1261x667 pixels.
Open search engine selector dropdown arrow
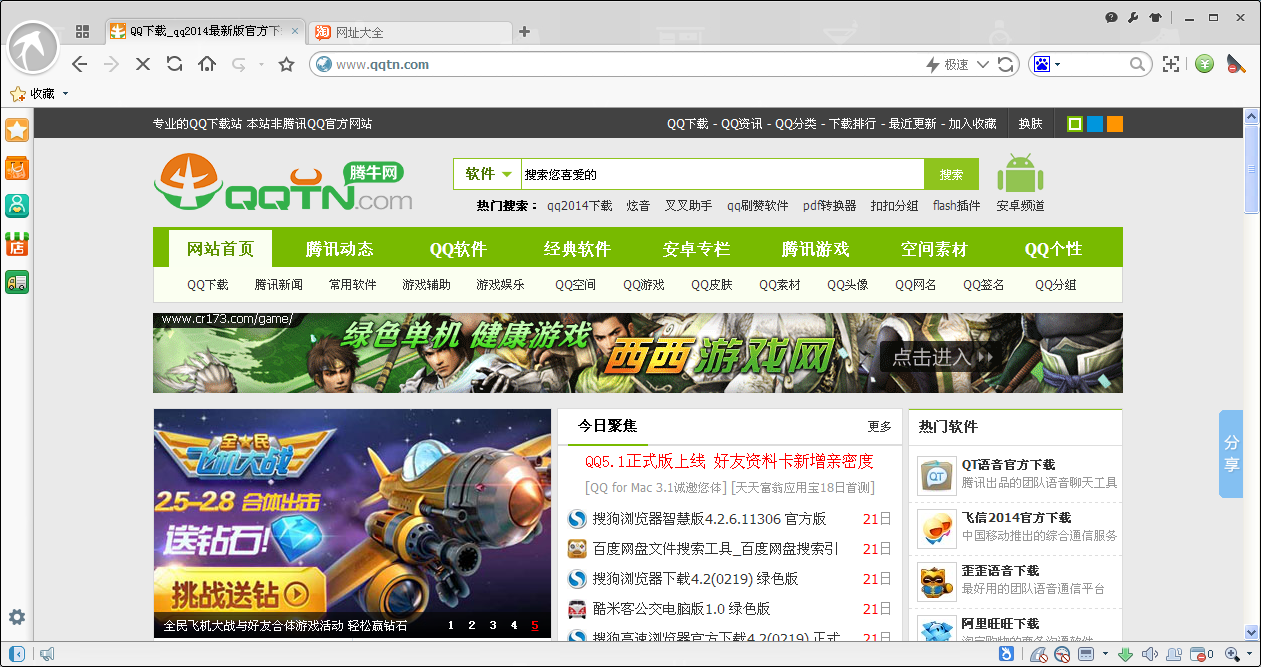(x=1057, y=64)
